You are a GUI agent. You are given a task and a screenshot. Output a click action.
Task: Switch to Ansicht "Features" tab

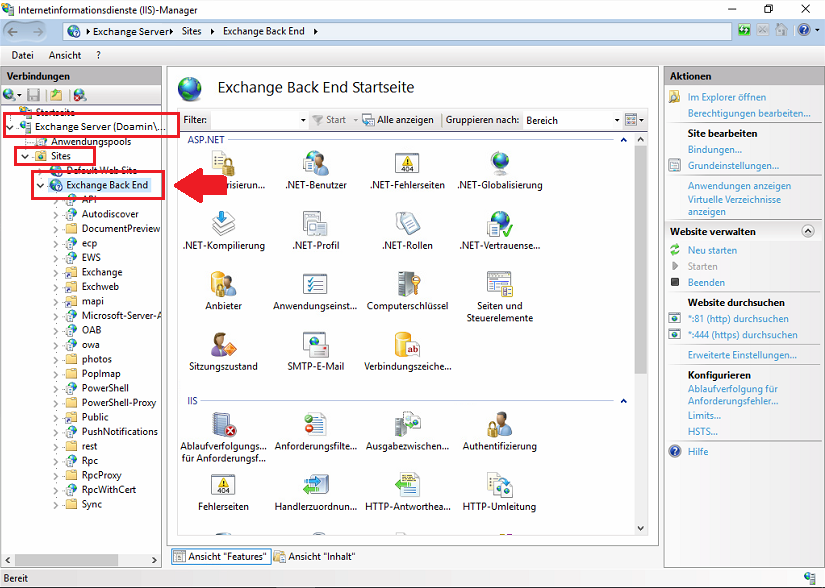point(221,556)
